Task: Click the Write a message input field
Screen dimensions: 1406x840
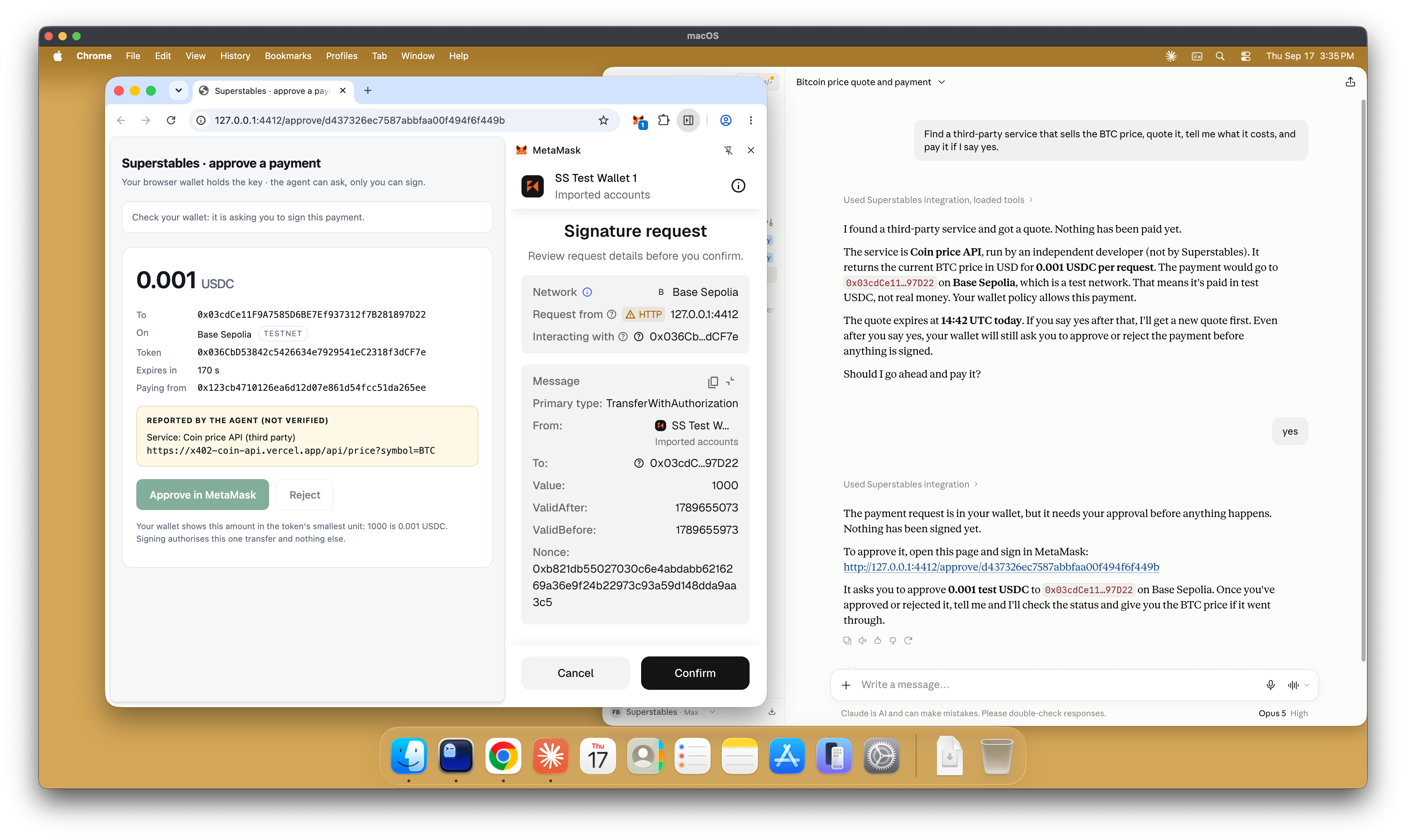Action: coord(1058,685)
